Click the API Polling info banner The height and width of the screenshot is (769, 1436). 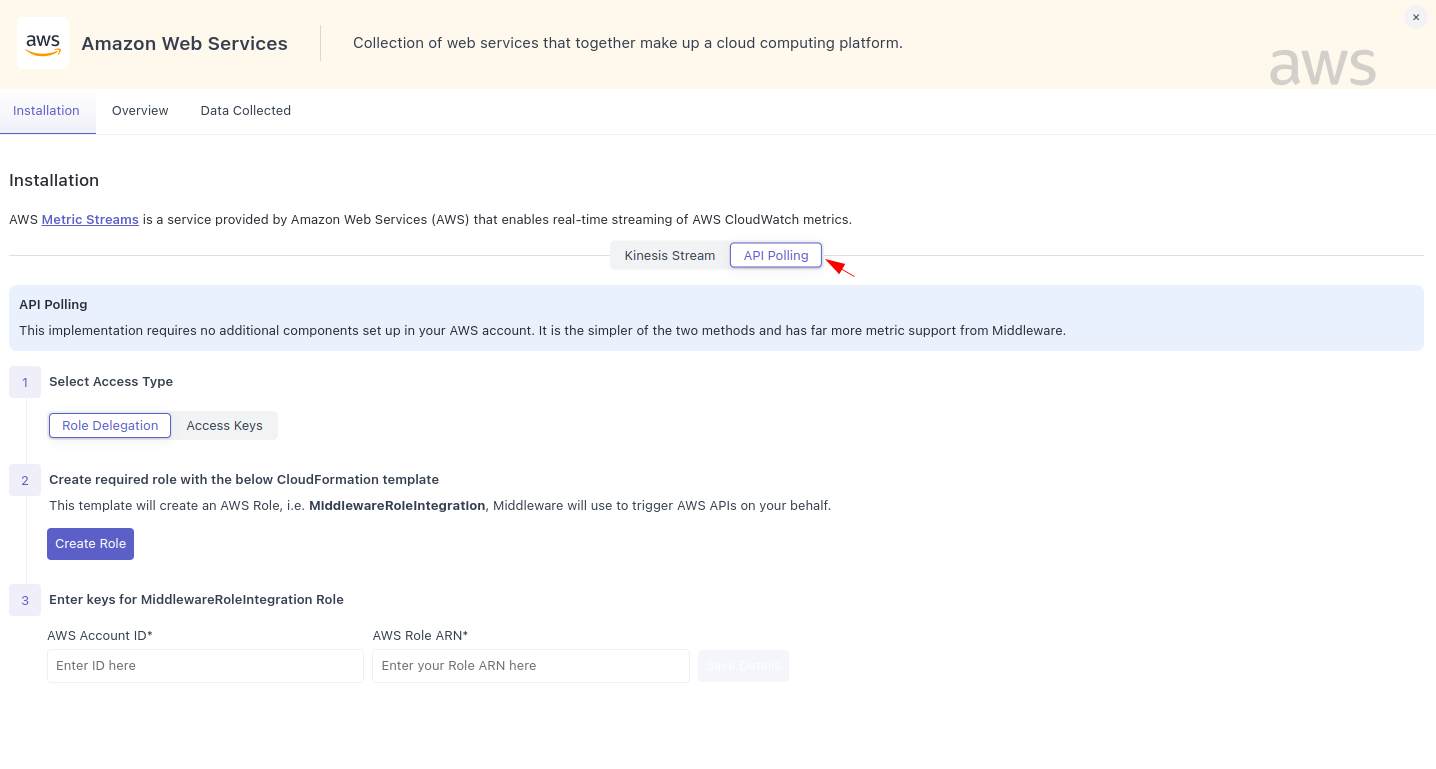(716, 317)
